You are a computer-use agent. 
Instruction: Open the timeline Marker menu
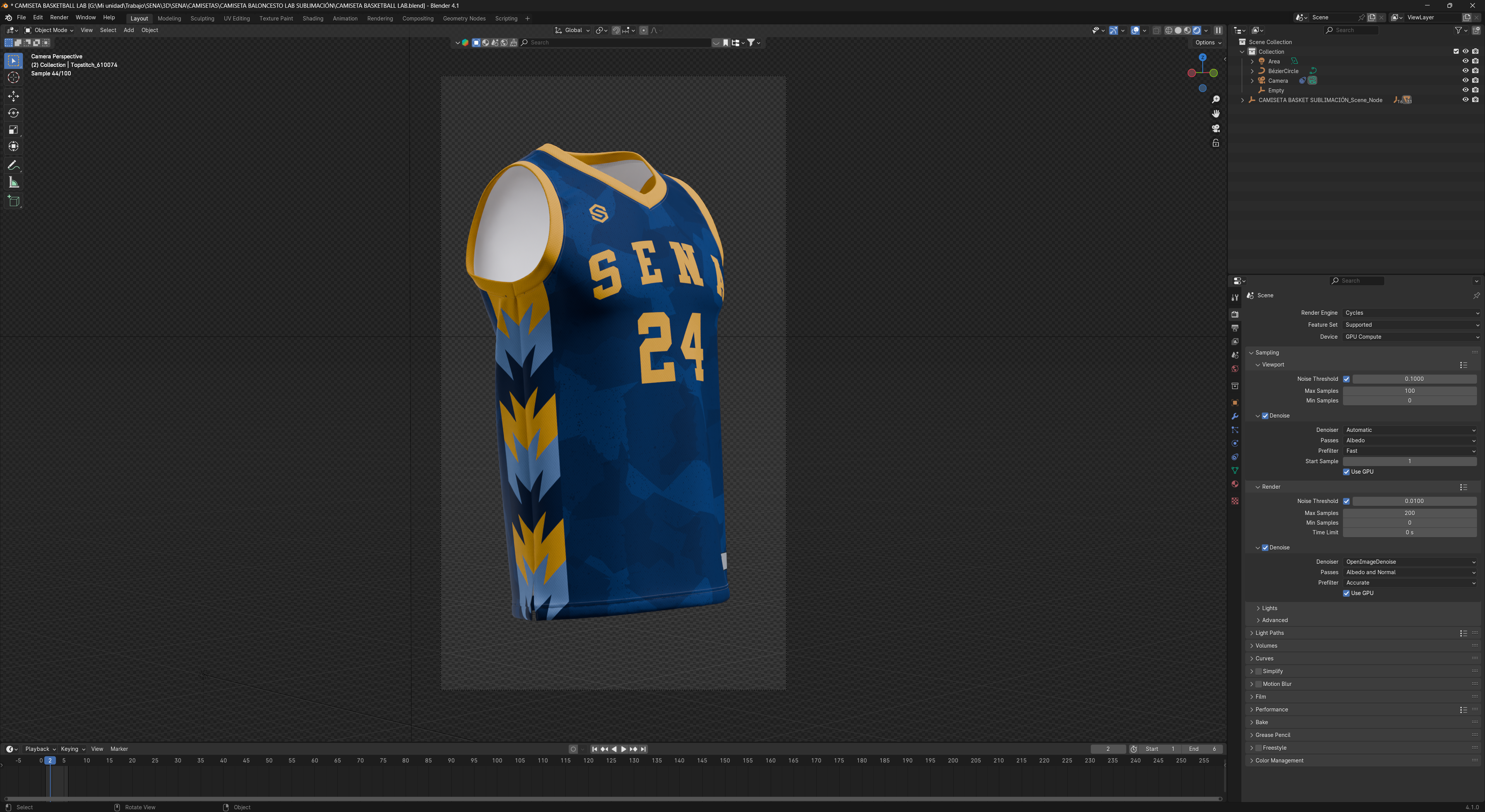(x=119, y=749)
